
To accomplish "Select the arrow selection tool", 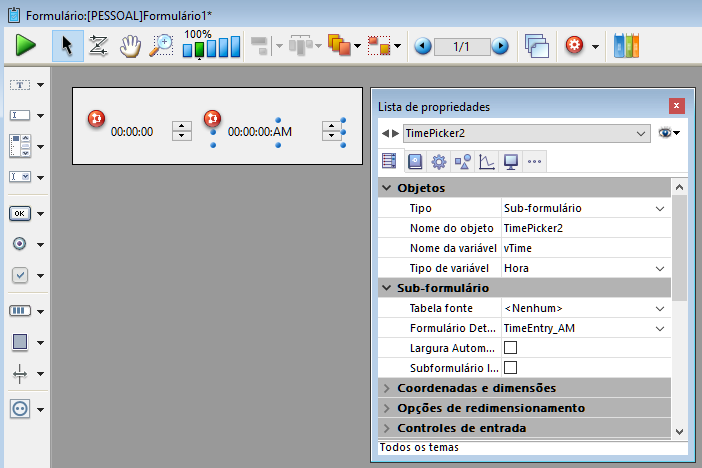I will pyautogui.click(x=67, y=45).
